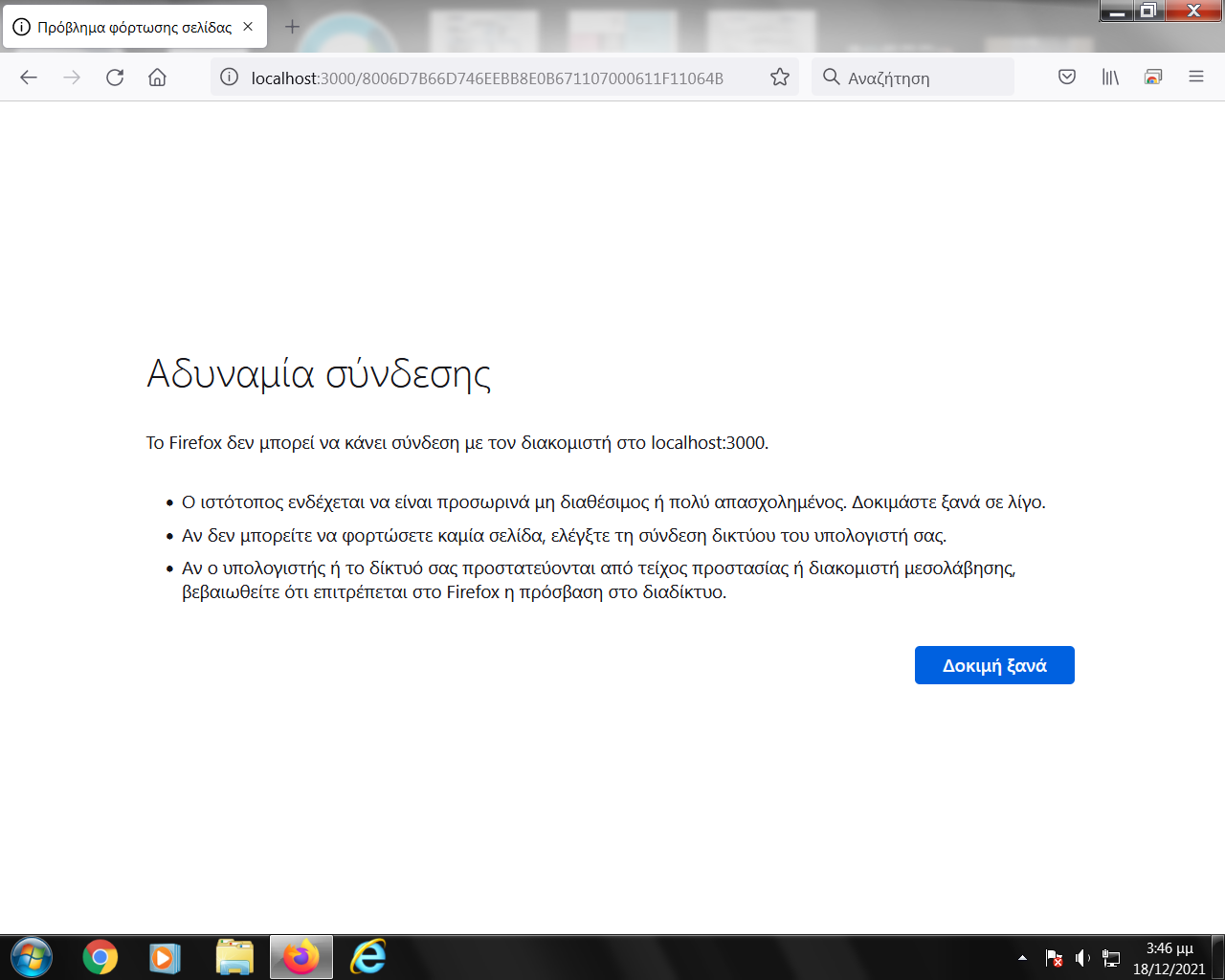Viewport: 1225px width, 980px height.
Task: Open the media player taskbar icon
Action: pyautogui.click(x=165, y=957)
